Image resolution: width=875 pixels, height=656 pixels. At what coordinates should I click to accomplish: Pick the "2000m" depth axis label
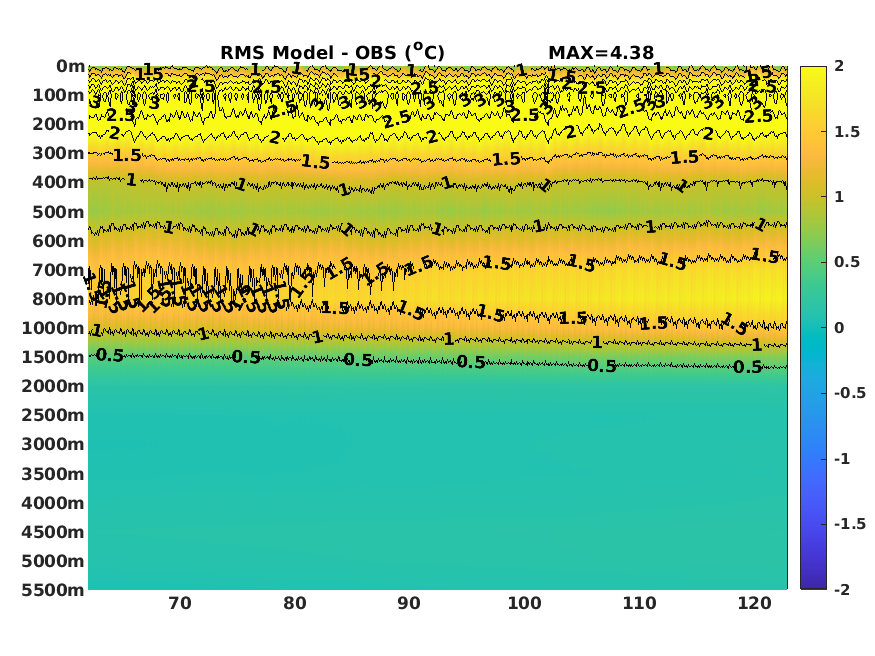pyautogui.click(x=53, y=386)
